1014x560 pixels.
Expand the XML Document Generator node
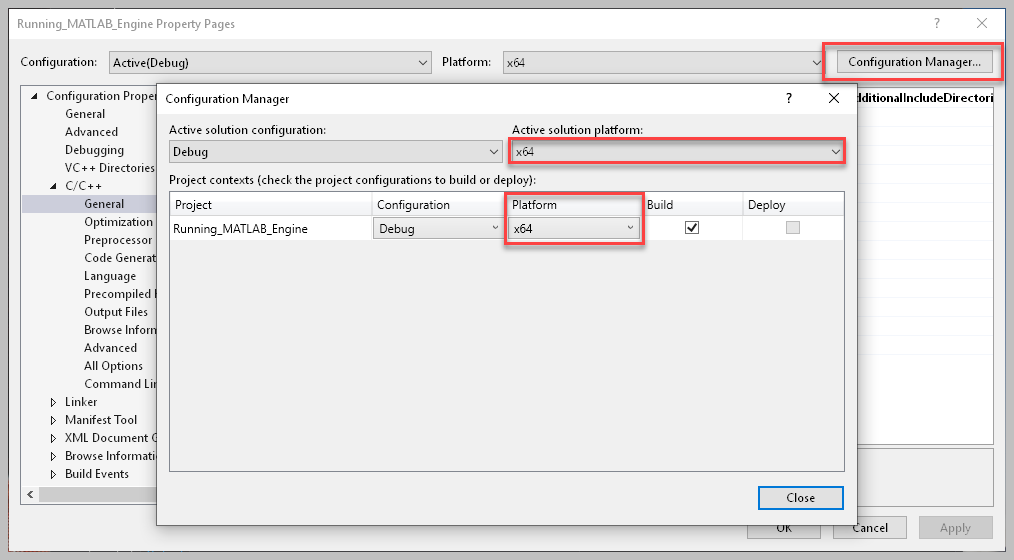[54, 438]
